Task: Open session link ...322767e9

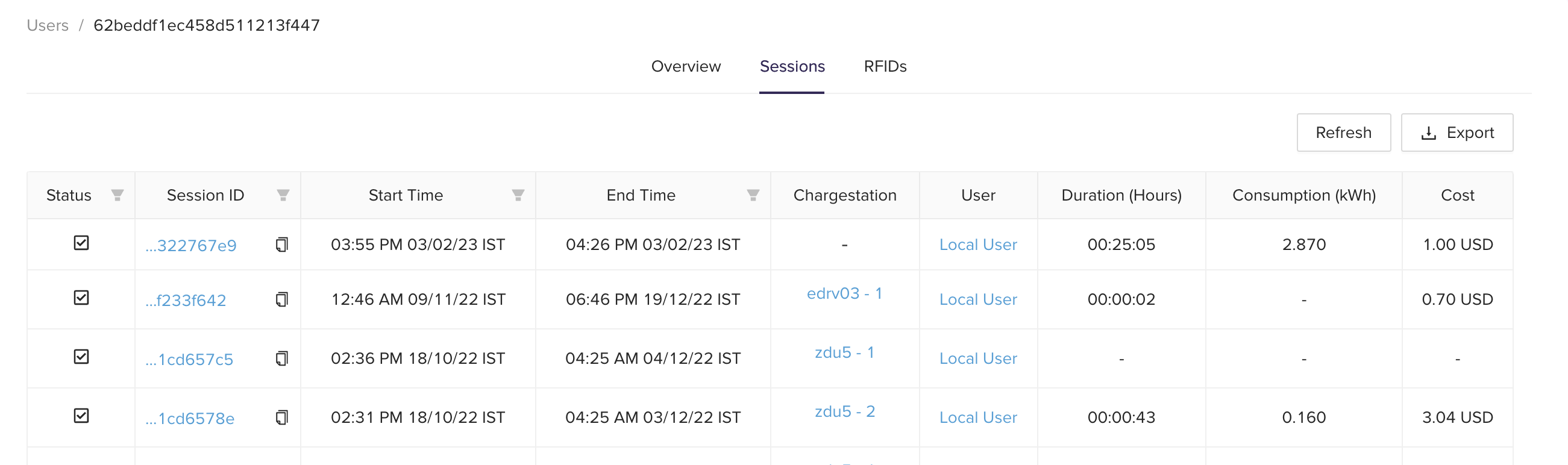Action: tap(190, 245)
